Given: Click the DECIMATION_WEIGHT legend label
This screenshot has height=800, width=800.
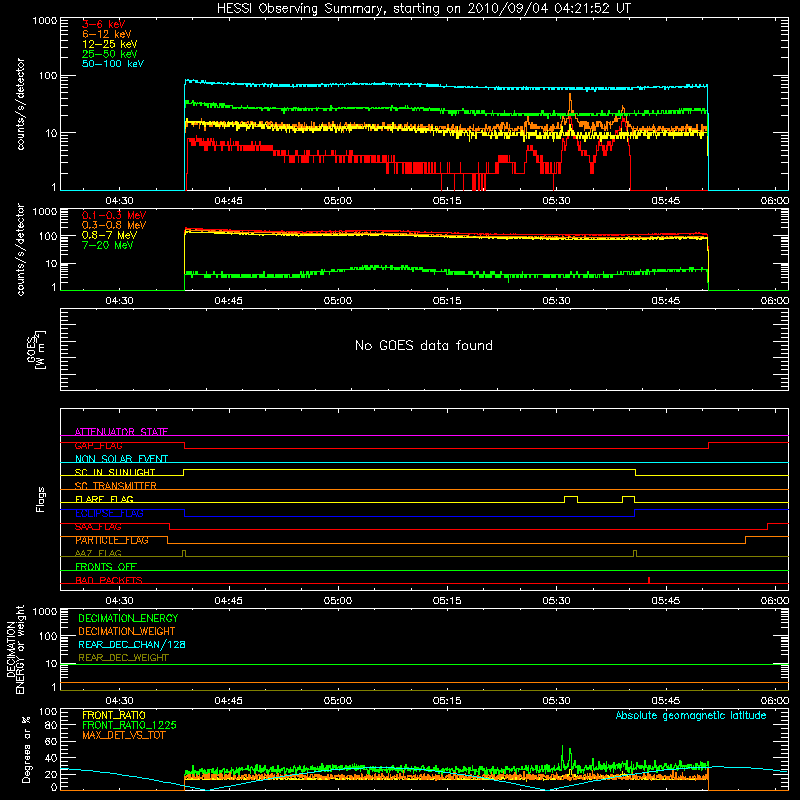Looking at the screenshot, I should point(127,631).
